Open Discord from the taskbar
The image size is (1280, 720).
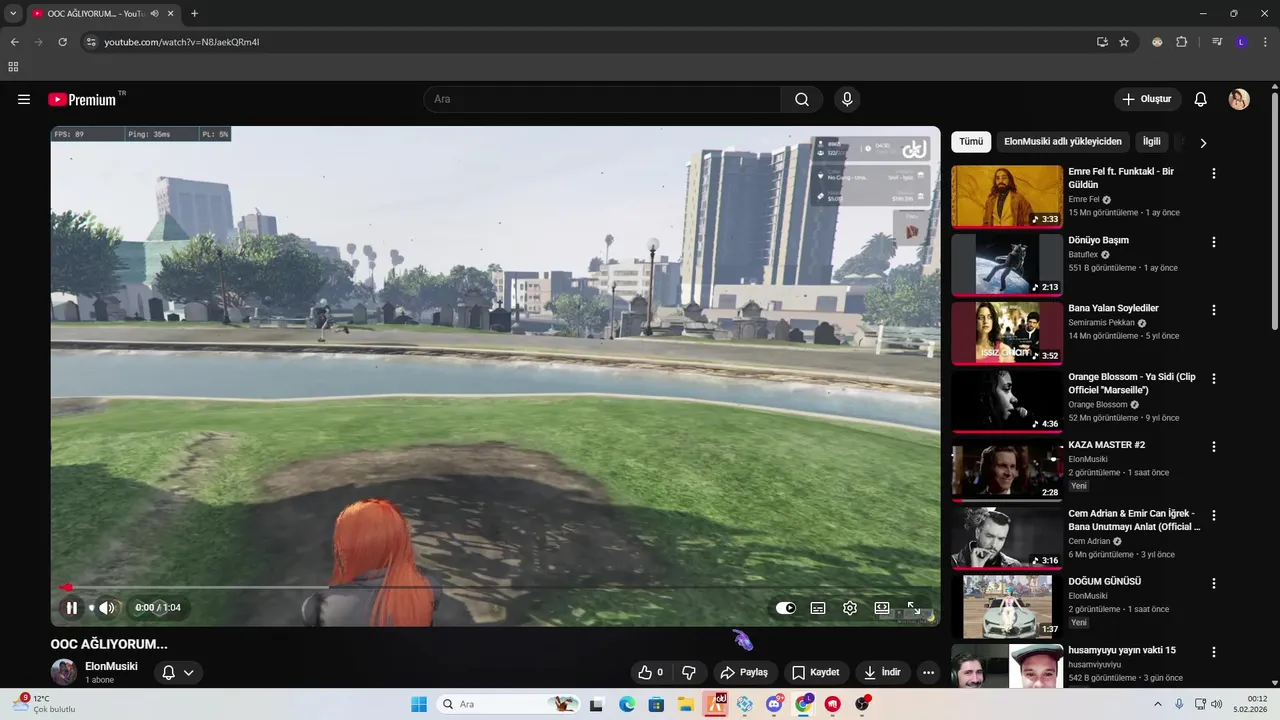click(x=774, y=704)
